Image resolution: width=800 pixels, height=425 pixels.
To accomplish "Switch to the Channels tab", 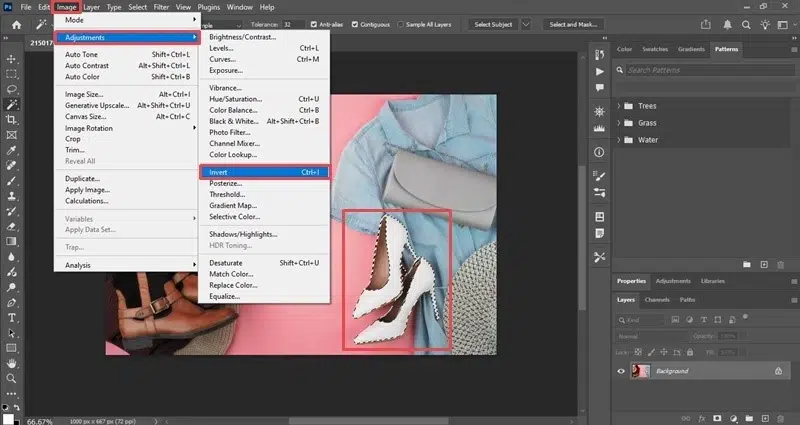I will tap(657, 299).
